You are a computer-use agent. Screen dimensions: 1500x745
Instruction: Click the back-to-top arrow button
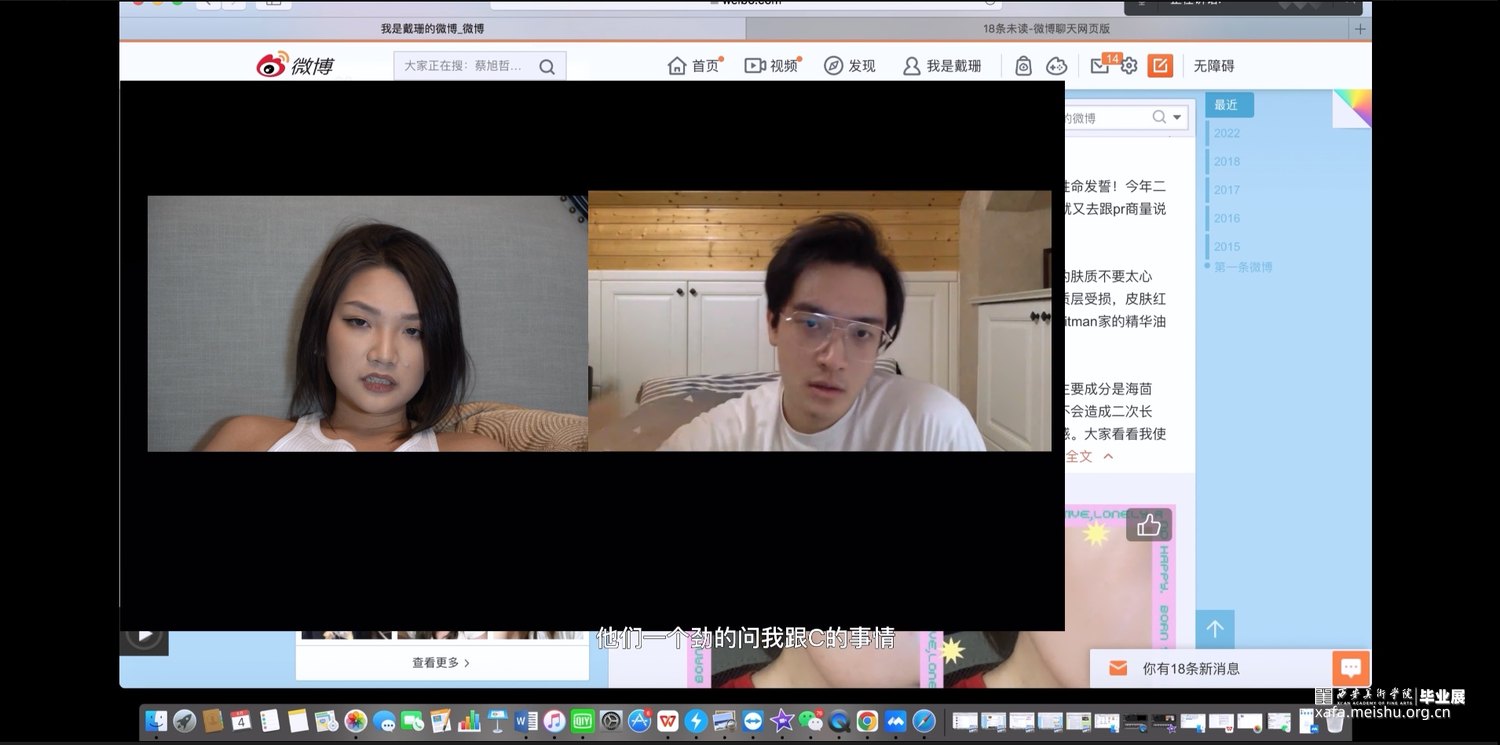click(x=1214, y=629)
